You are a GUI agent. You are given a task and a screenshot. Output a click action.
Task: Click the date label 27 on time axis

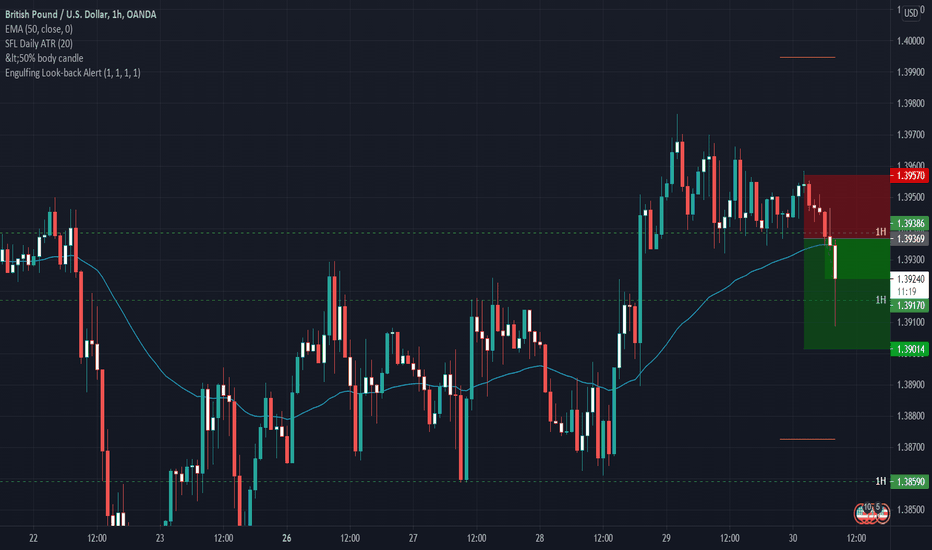point(413,538)
